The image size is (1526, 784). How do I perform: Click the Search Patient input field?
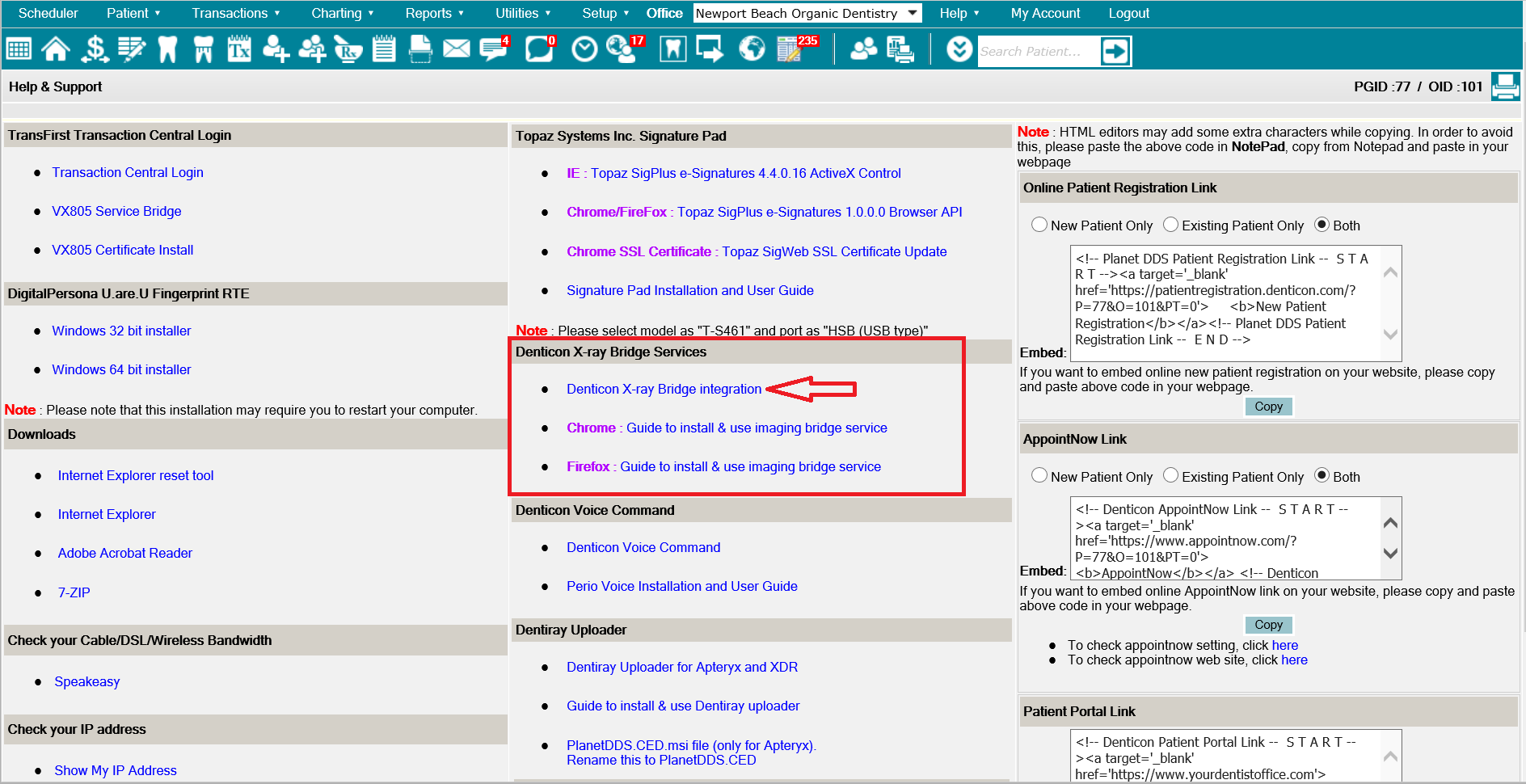tap(1038, 52)
